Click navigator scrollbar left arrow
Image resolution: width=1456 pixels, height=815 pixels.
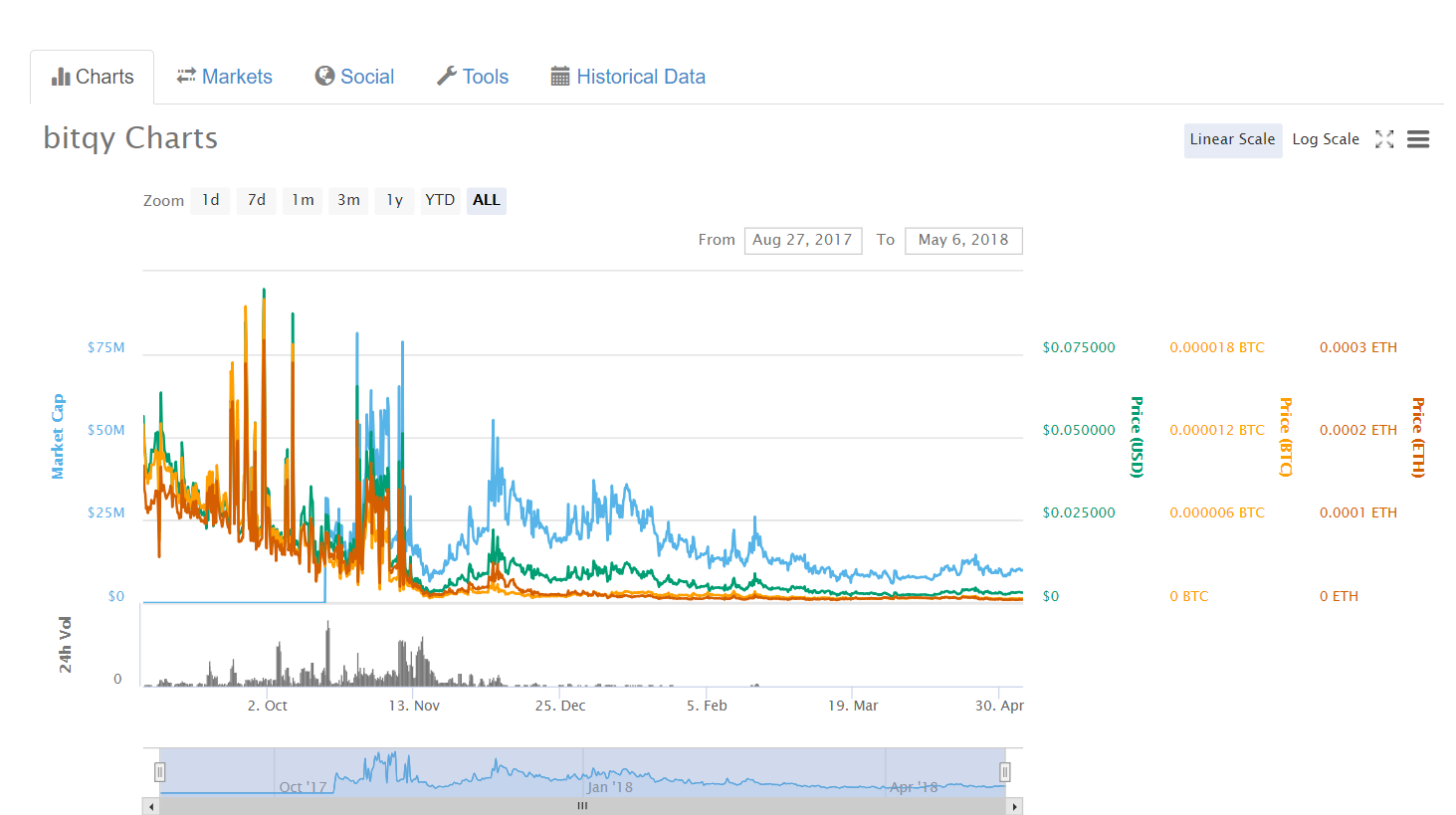(x=151, y=806)
